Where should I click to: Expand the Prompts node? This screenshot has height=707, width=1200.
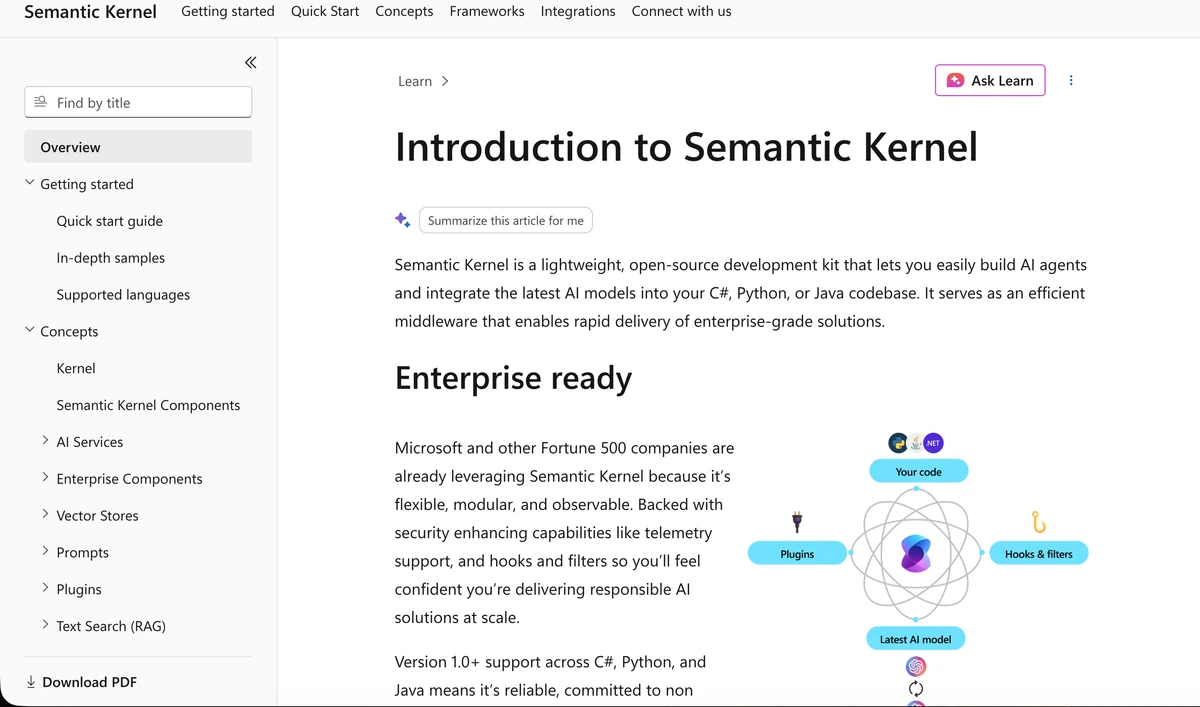pyautogui.click(x=45, y=551)
